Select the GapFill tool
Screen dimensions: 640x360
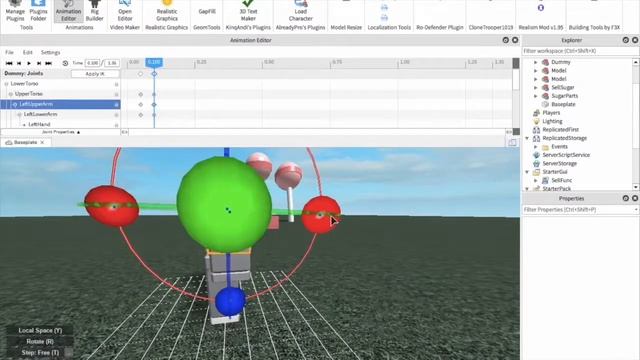207,11
